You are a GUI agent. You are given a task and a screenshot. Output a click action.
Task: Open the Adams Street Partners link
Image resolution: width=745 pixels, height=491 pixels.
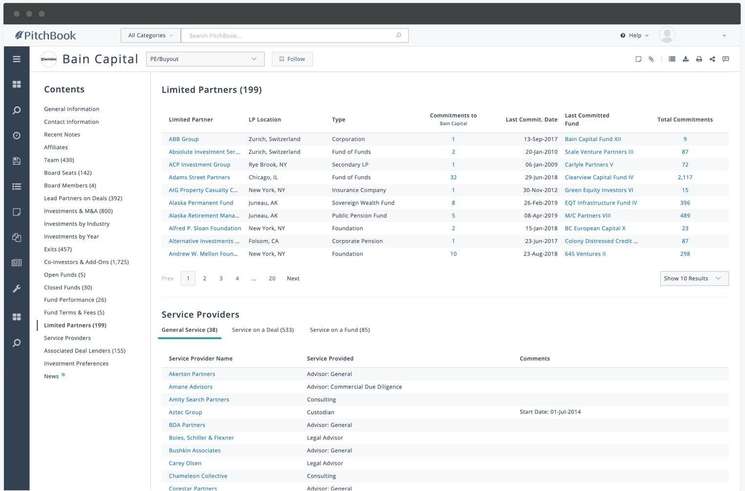(199, 177)
